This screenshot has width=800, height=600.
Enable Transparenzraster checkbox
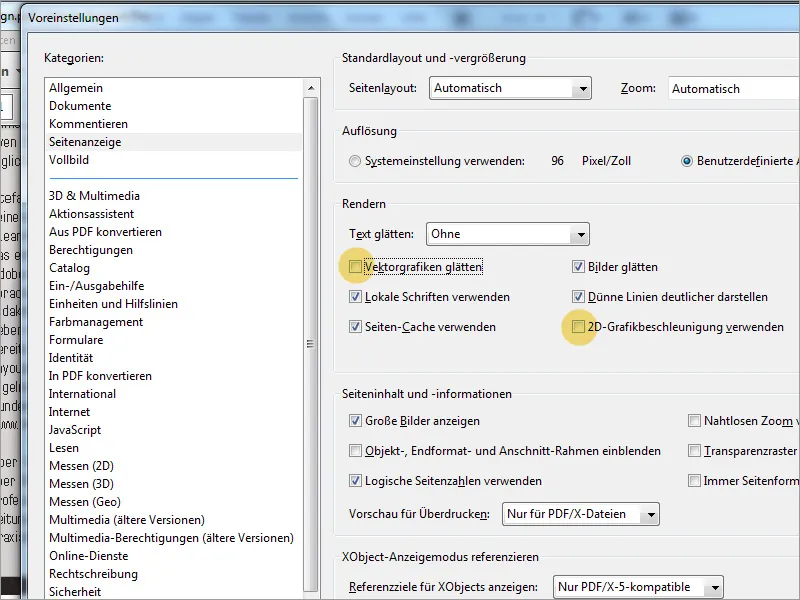pos(694,451)
